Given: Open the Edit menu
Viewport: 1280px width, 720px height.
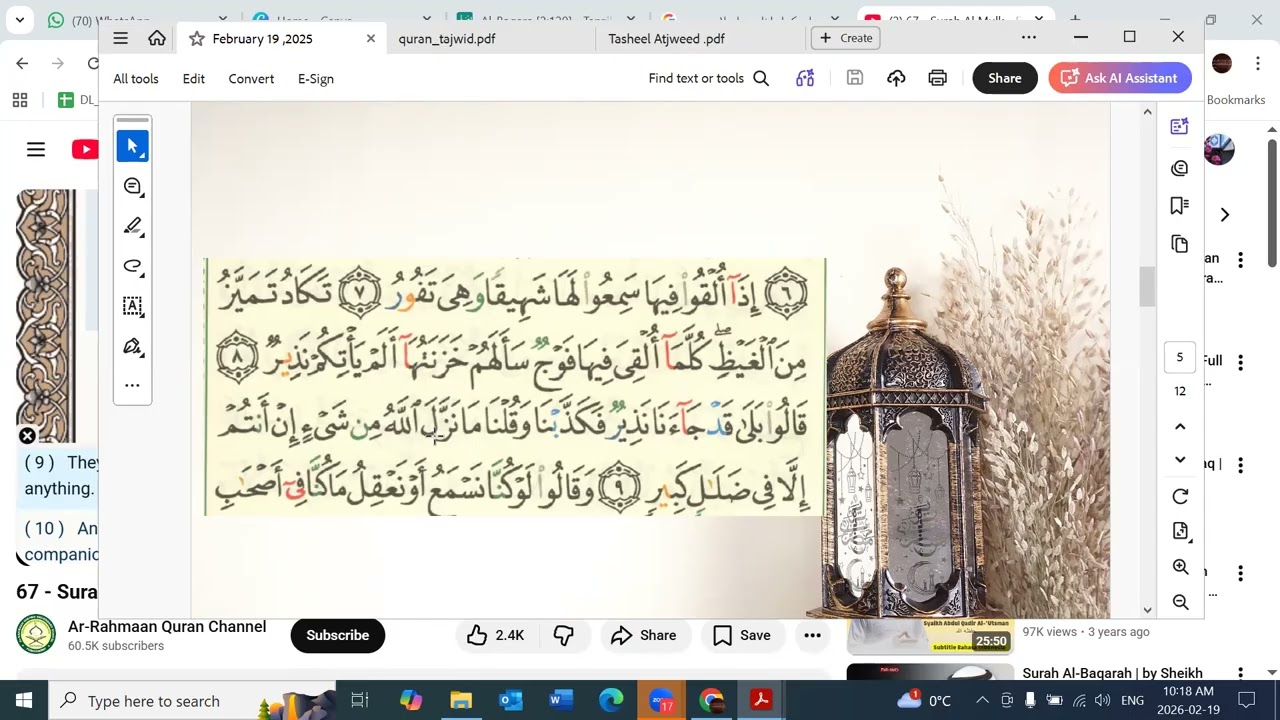Looking at the screenshot, I should pos(194,78).
